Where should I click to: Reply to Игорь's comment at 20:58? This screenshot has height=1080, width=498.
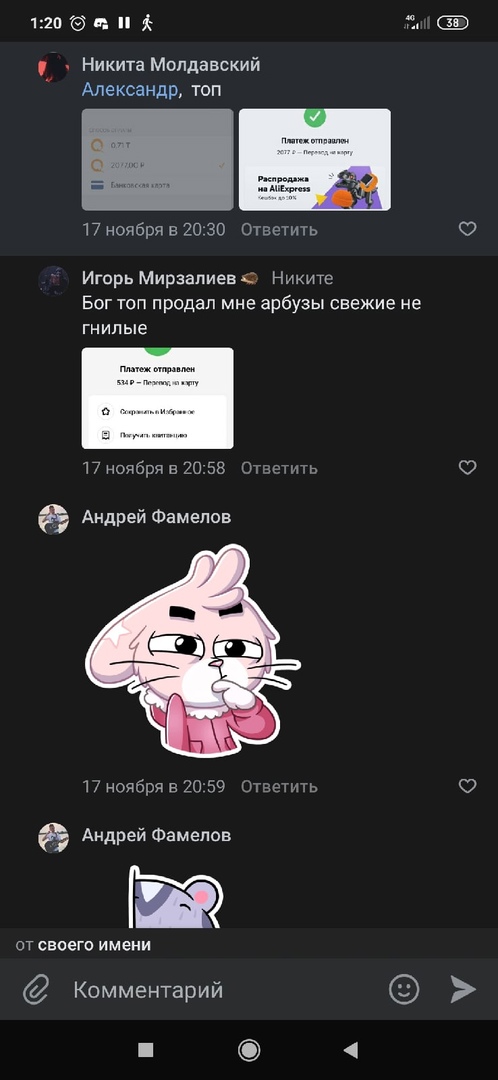pyautogui.click(x=279, y=468)
